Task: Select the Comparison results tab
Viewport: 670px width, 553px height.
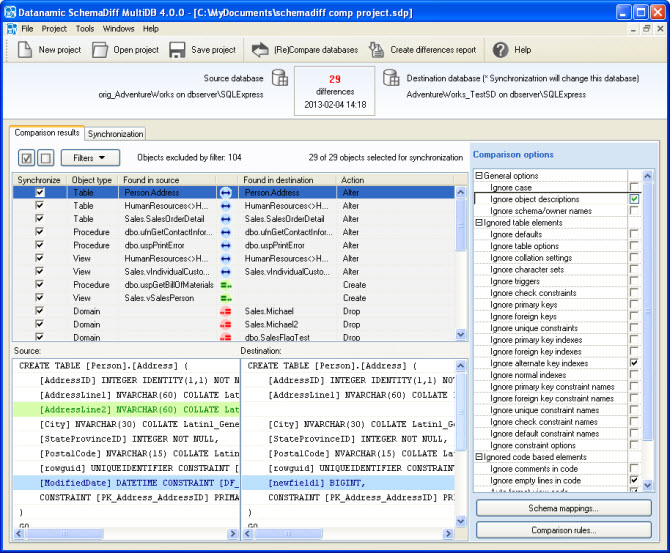Action: (47, 133)
